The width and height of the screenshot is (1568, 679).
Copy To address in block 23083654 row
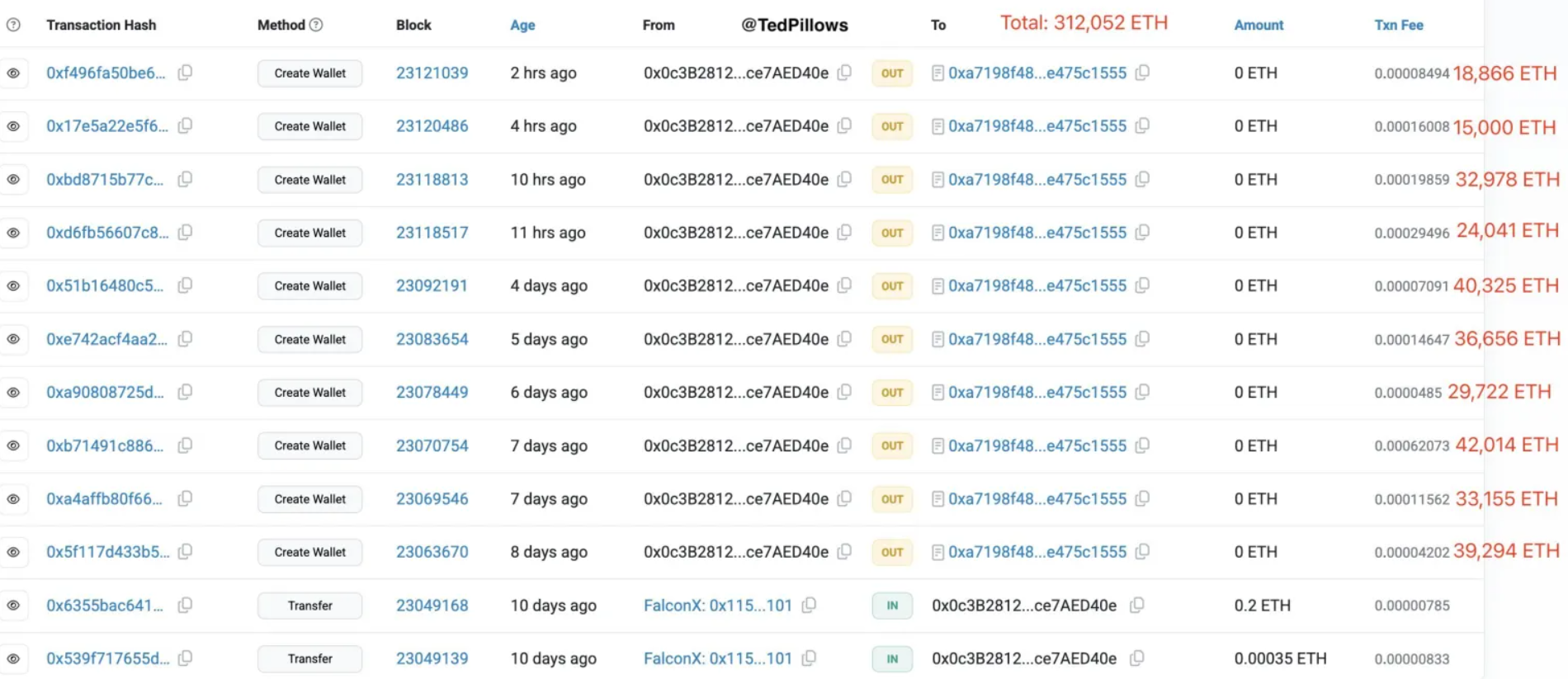tap(1142, 339)
